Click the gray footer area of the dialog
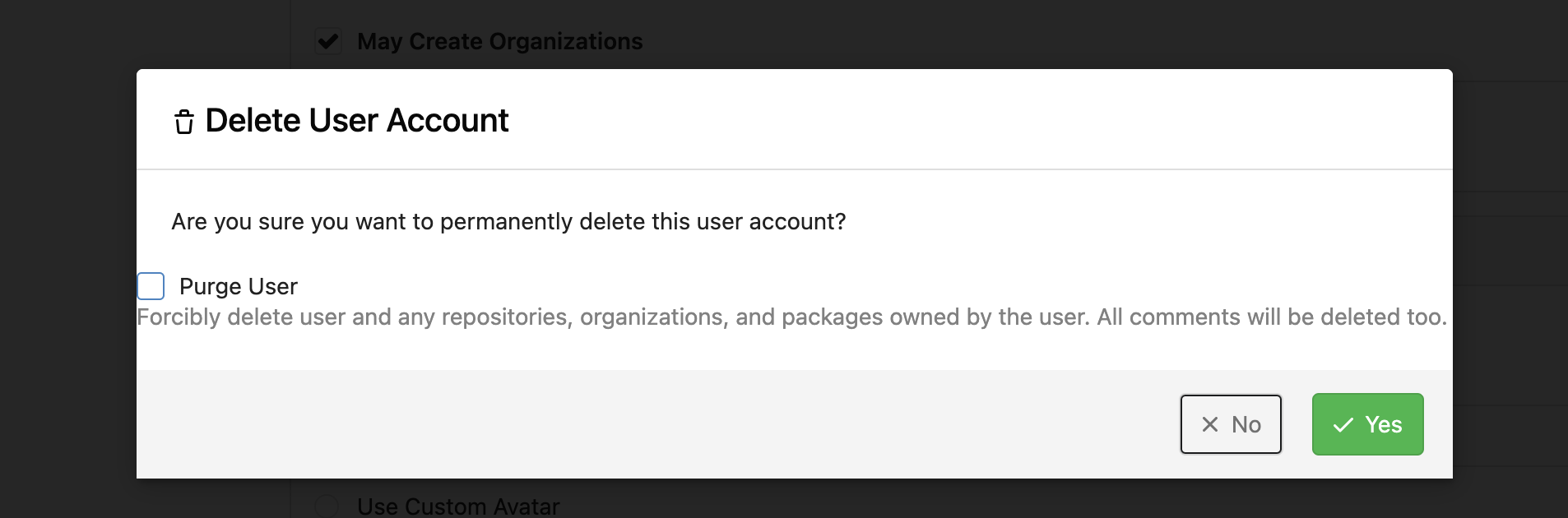This screenshot has height=518, width=1568. 658,424
